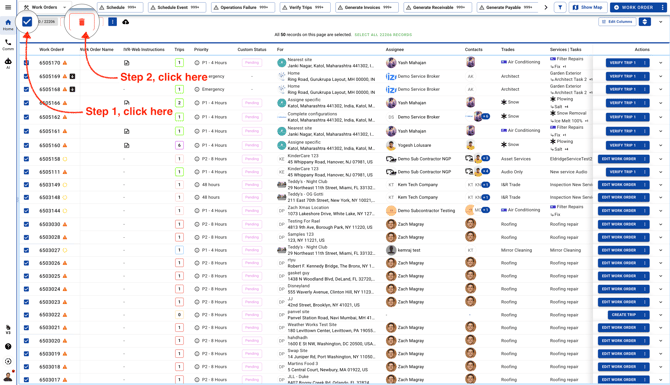
Task: Expand row details for work order 6503144
Action: [661, 211]
